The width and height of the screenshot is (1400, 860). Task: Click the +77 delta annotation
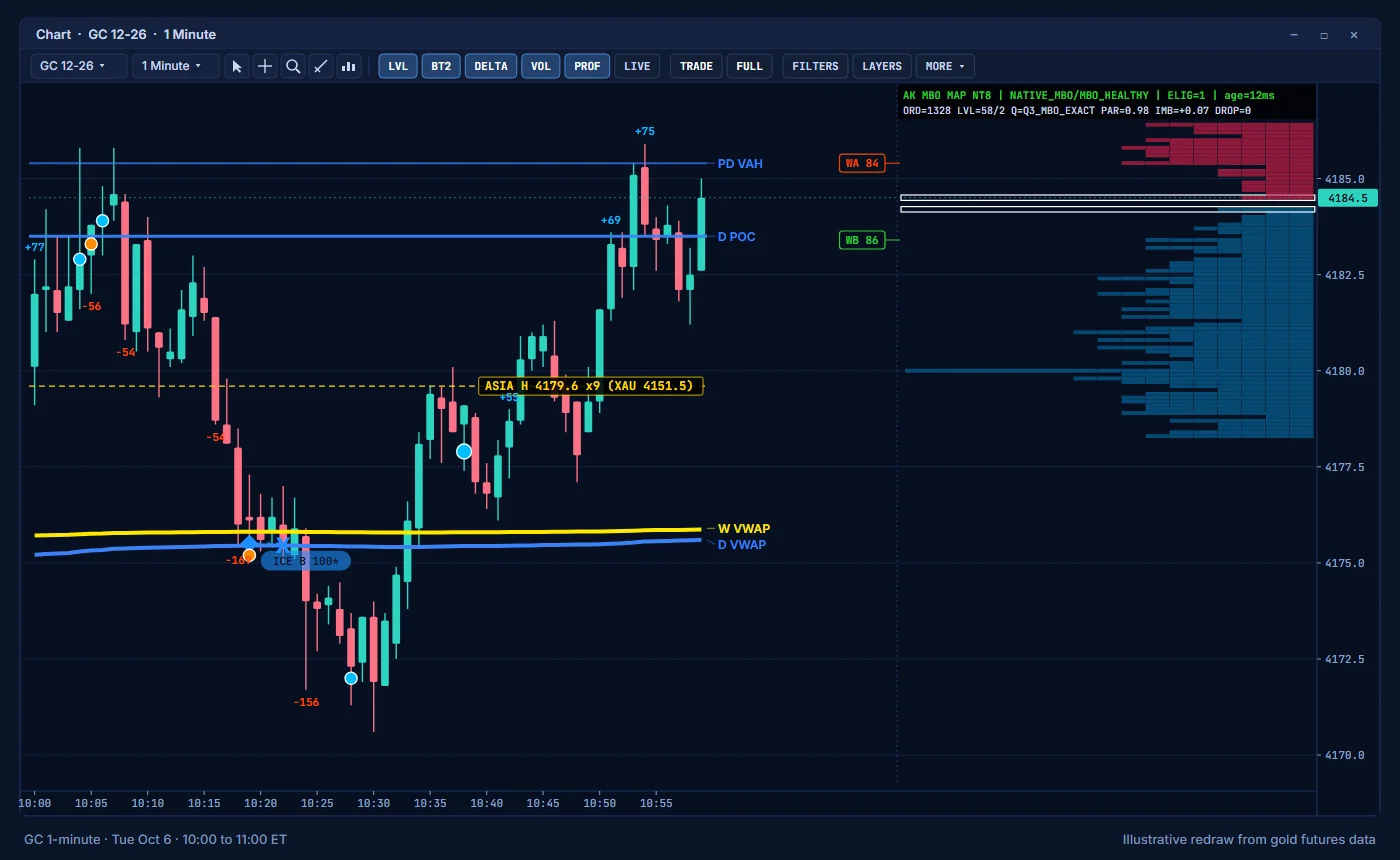point(35,247)
